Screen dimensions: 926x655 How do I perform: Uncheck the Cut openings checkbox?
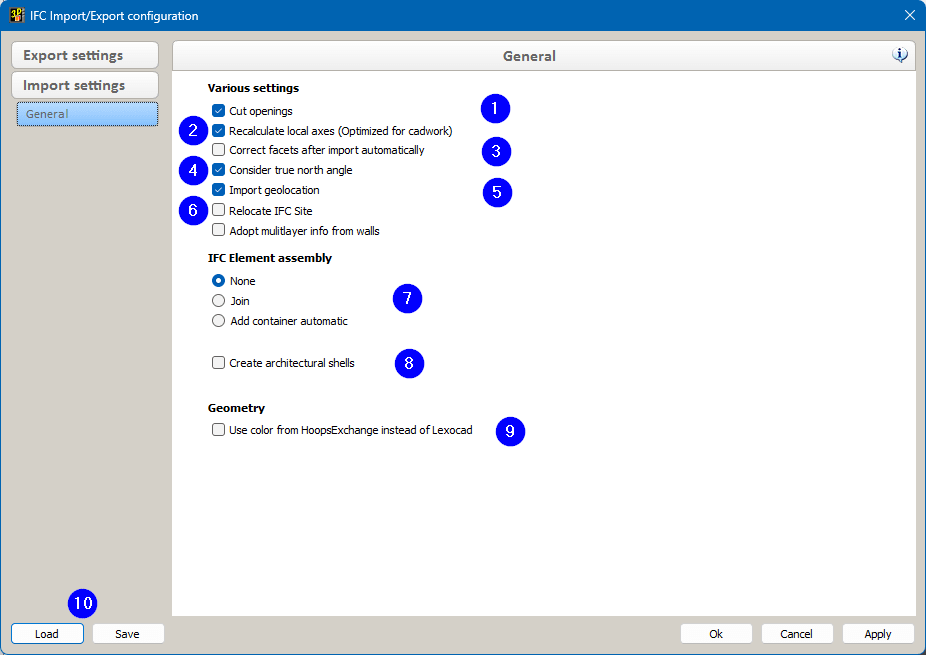point(218,111)
